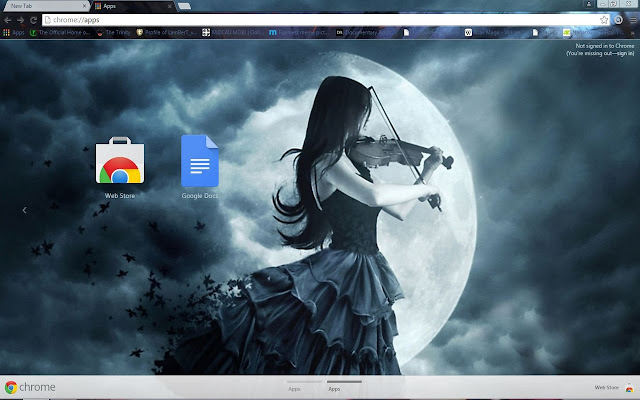Go to previous apps page with left arrow

24,210
